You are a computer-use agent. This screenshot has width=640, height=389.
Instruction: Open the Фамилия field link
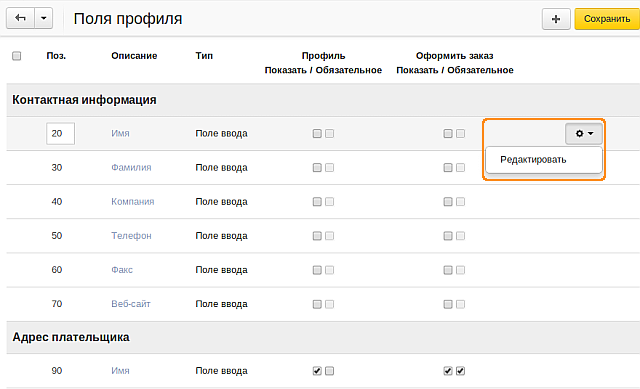131,167
